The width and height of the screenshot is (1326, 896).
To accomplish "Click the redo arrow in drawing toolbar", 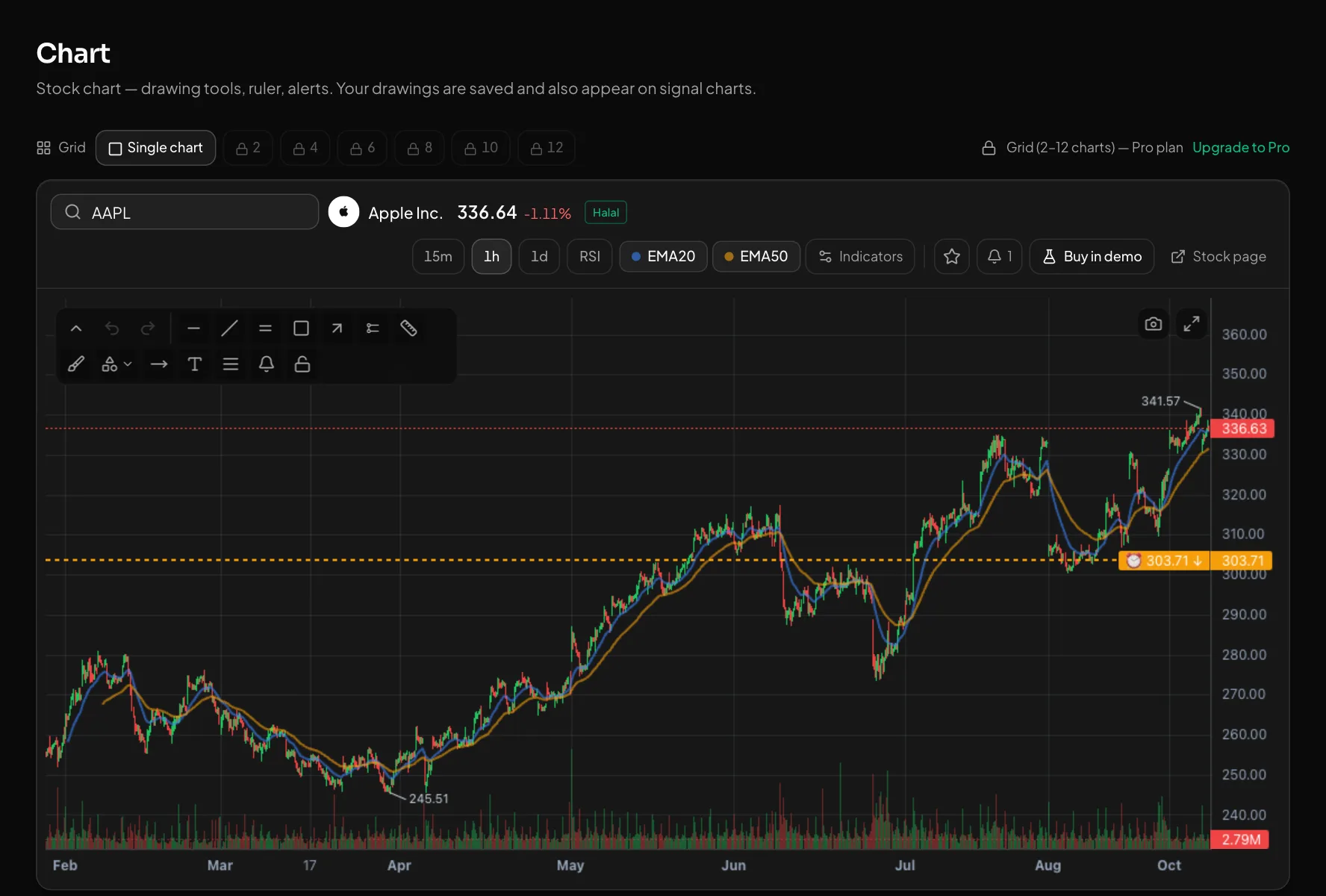I will [x=148, y=329].
